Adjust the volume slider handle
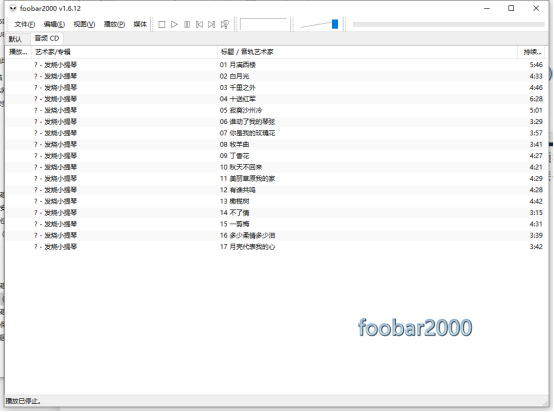 tap(335, 24)
